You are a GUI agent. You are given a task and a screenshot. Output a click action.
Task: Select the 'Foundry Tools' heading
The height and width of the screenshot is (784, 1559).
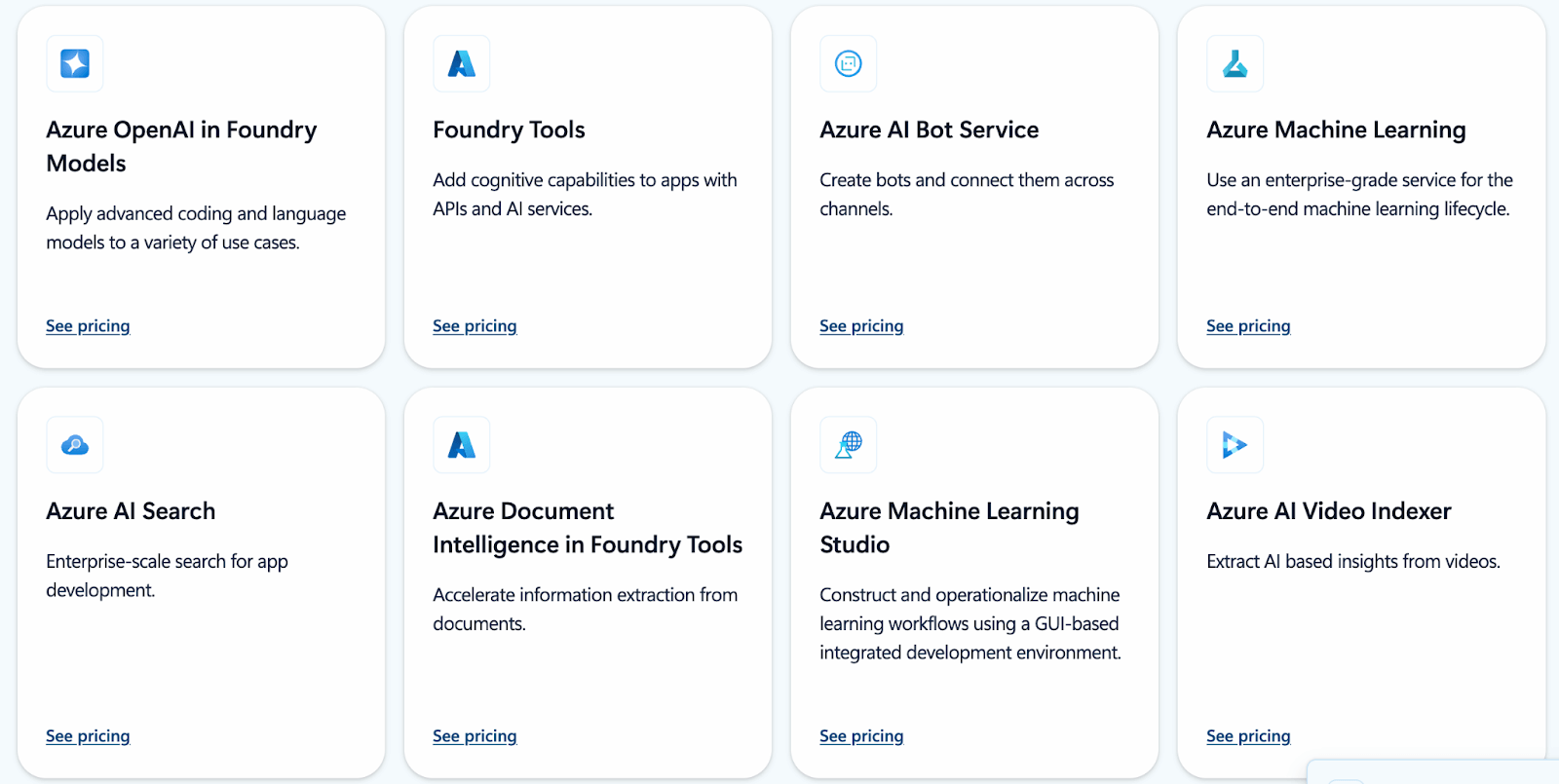click(509, 130)
